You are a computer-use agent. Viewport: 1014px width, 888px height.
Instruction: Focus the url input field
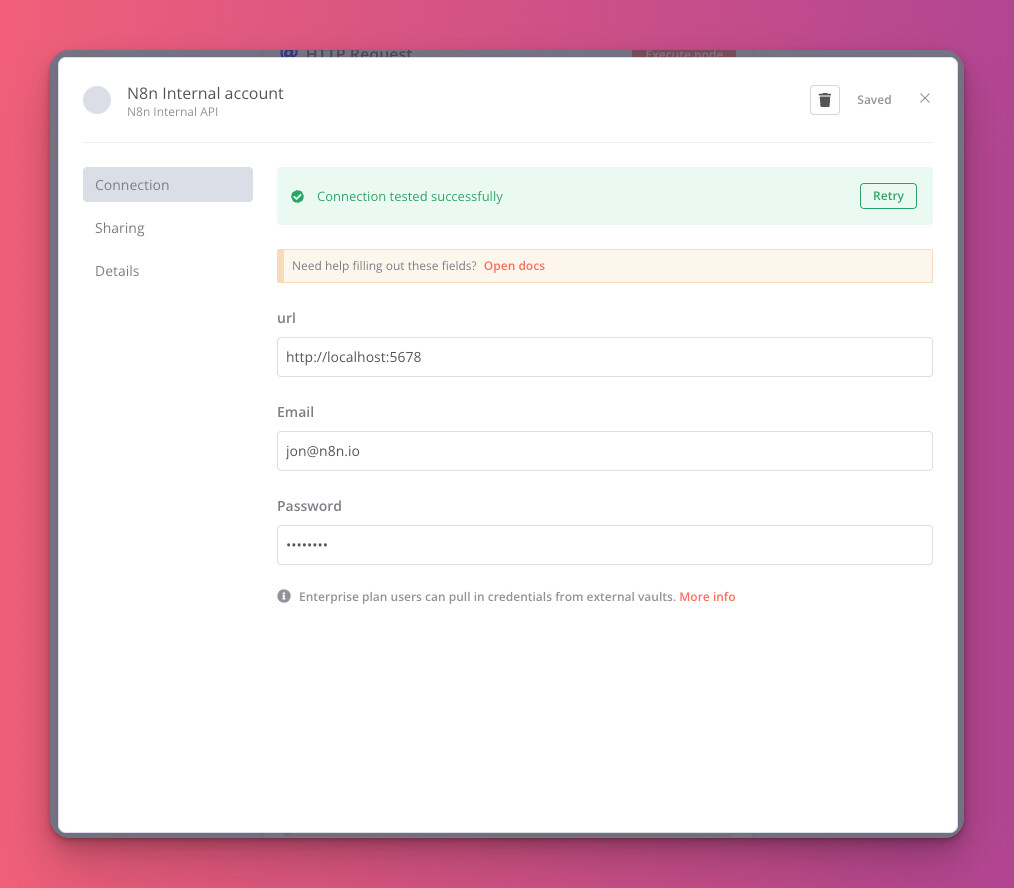pyautogui.click(x=605, y=357)
